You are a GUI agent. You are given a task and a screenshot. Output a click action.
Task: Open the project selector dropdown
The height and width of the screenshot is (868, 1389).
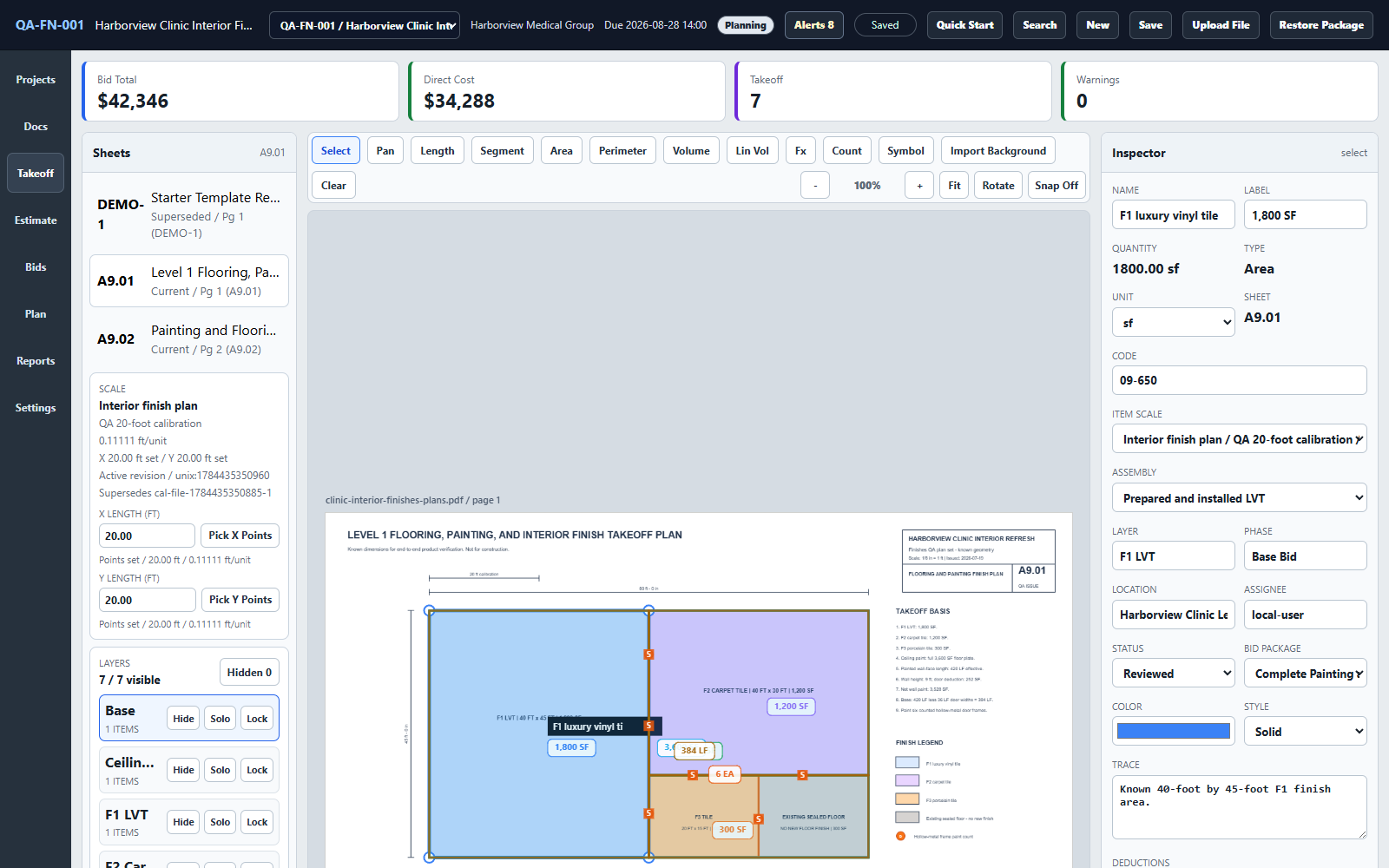365,25
